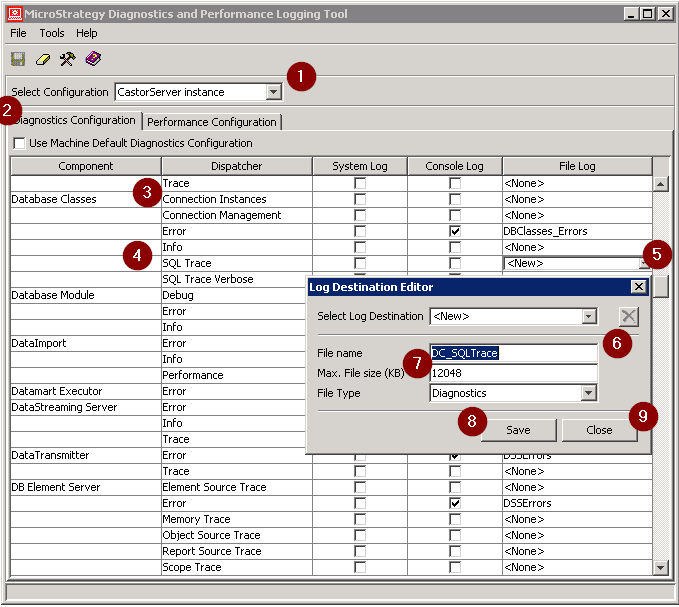679x607 pixels.
Task: Click the delete X icon beside Select Log Destination
Action: tap(627, 317)
